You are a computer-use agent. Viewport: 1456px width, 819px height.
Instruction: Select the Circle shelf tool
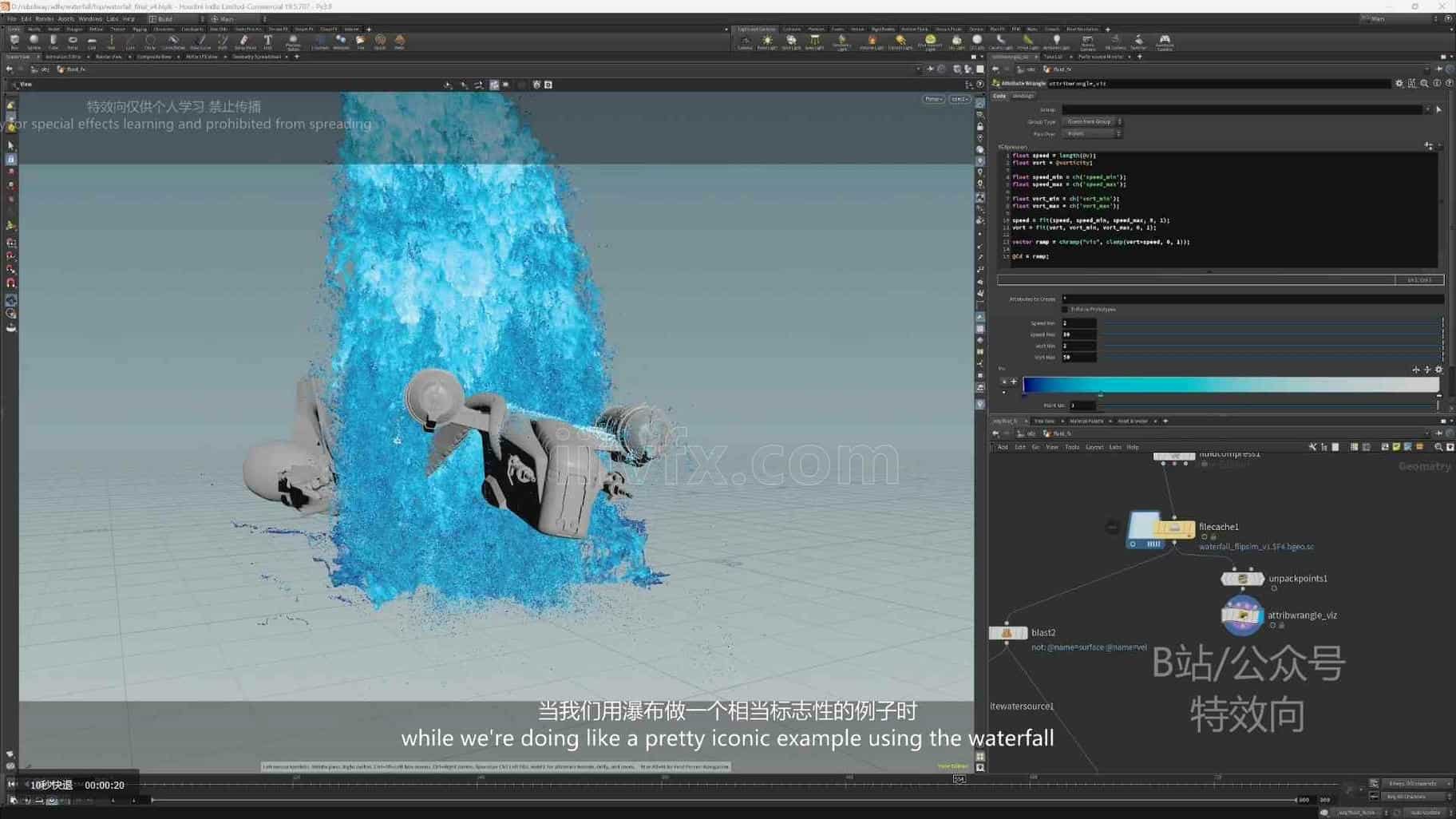point(150,41)
